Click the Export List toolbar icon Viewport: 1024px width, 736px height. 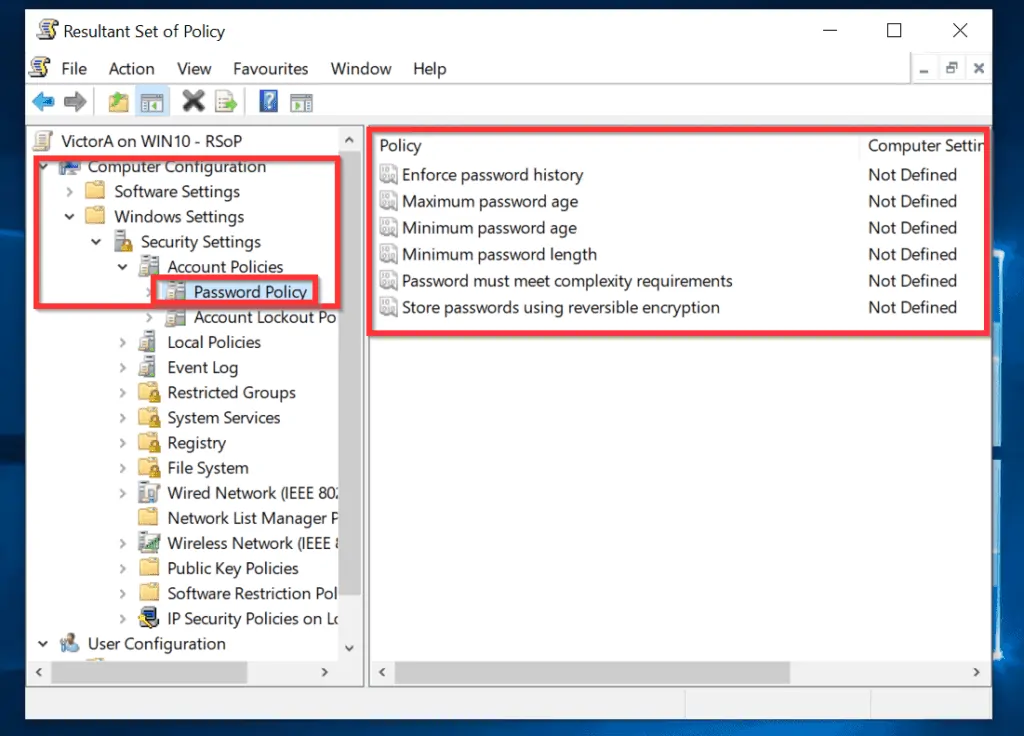click(x=226, y=102)
